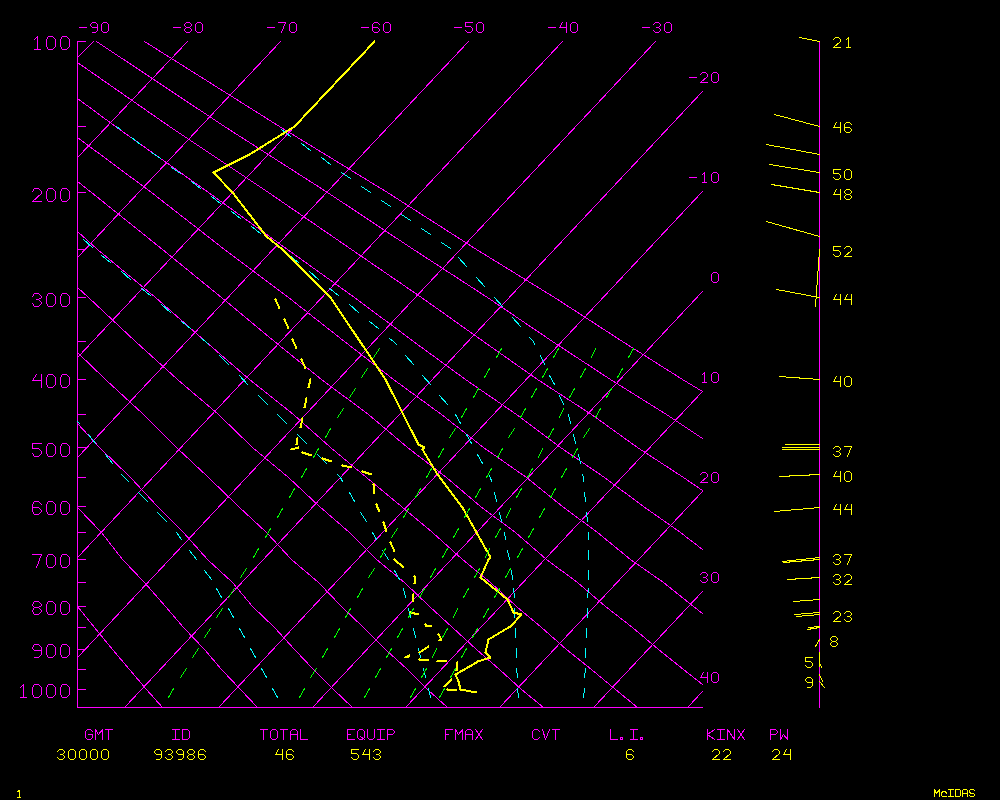
Task: Click the KINX value 22
Action: (x=721, y=755)
